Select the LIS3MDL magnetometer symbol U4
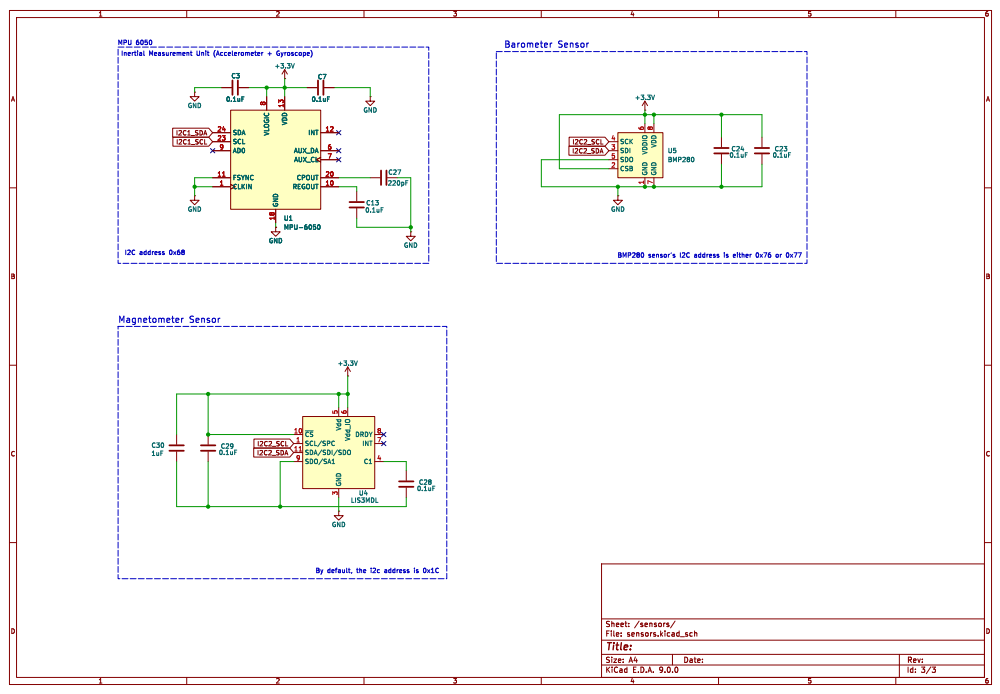 338,452
